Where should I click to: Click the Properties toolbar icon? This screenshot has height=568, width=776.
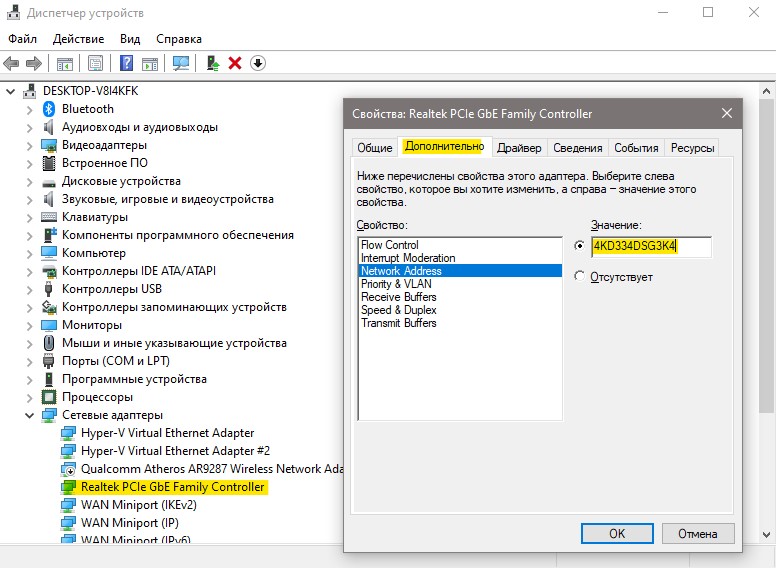[95, 63]
